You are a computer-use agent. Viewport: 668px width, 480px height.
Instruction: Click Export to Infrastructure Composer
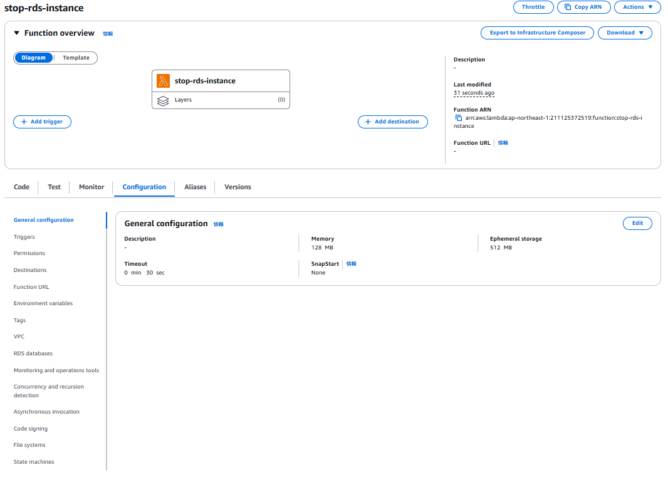(537, 33)
